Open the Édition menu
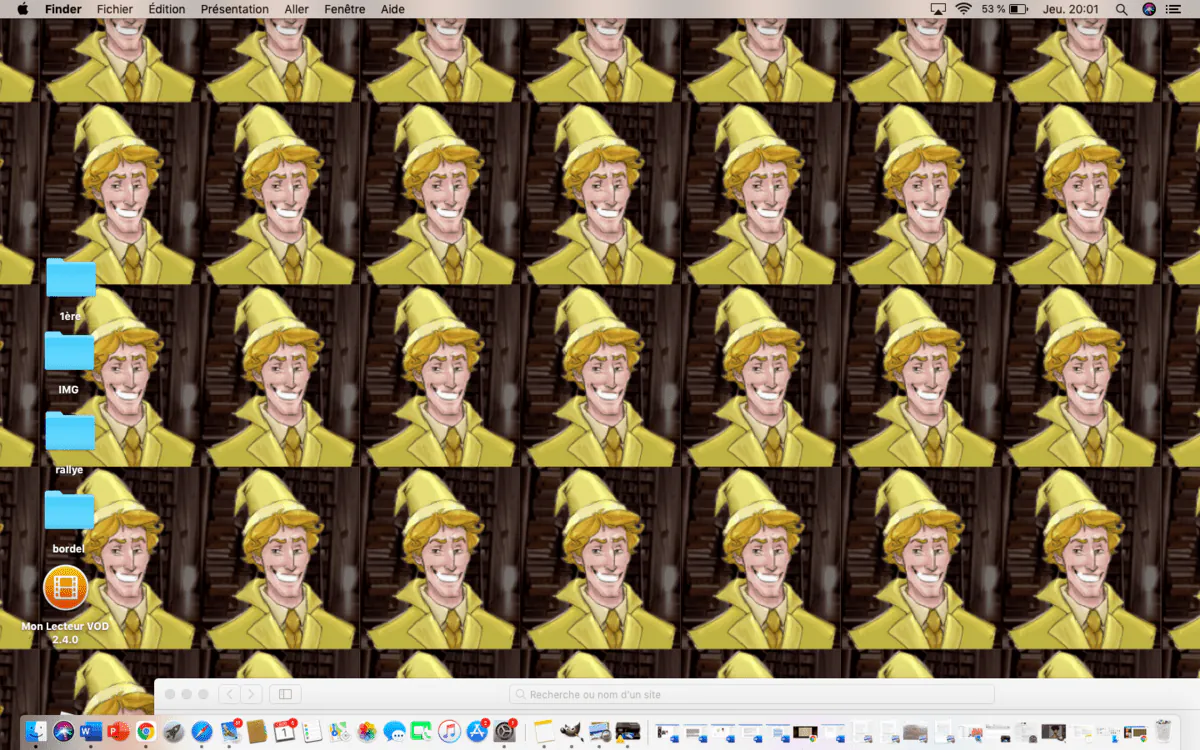Viewport: 1200px width, 750px height. point(167,9)
